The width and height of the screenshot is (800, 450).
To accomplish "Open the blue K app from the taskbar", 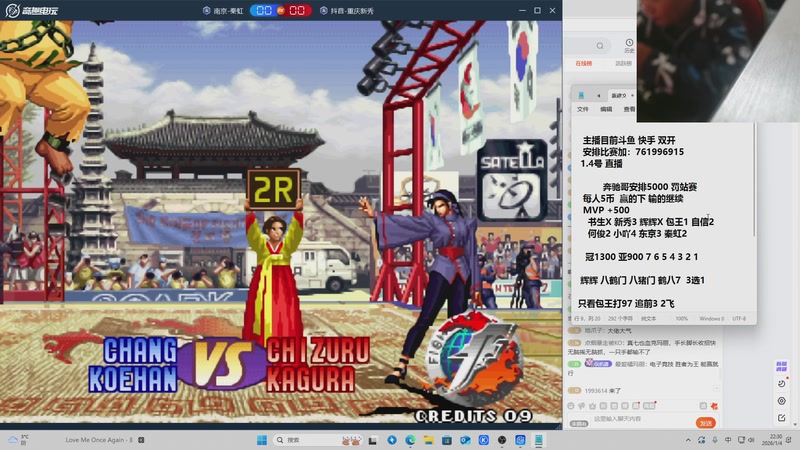I will coord(484,440).
